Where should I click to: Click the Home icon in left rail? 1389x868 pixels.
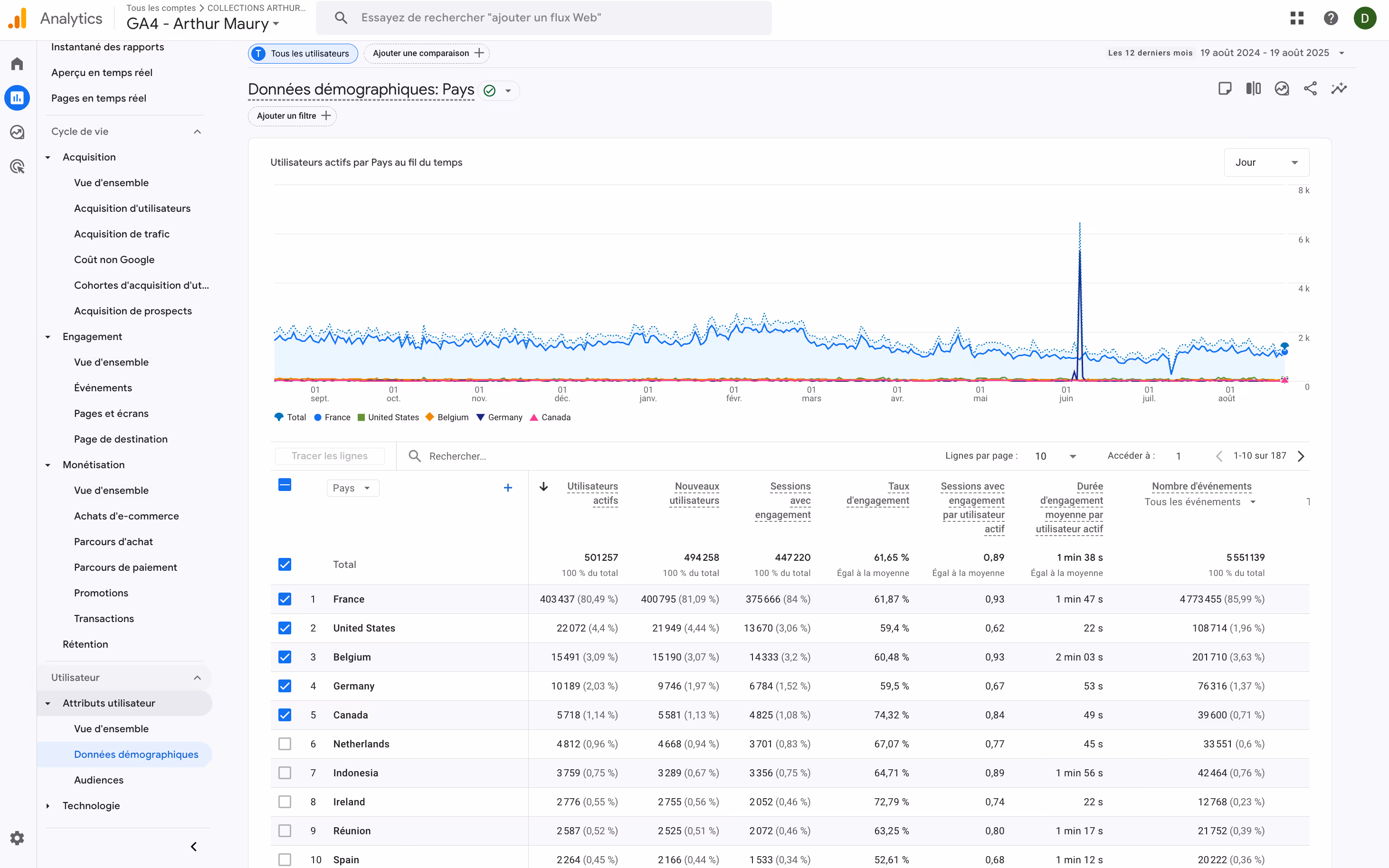pyautogui.click(x=17, y=64)
